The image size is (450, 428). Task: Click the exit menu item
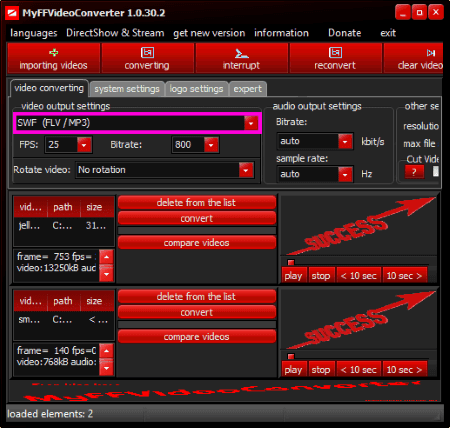coord(388,33)
